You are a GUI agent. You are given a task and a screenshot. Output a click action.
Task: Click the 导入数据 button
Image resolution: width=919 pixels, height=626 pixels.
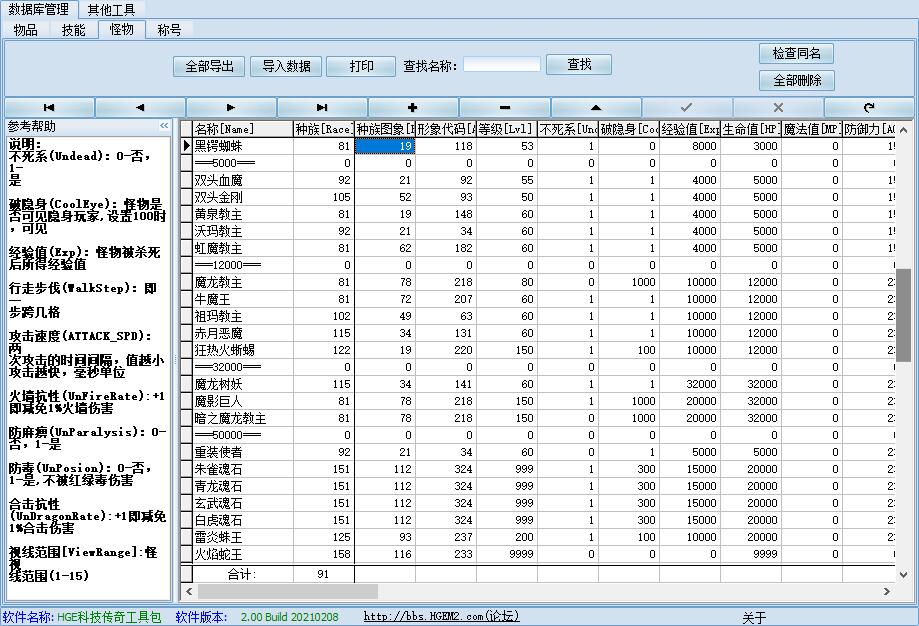click(286, 66)
